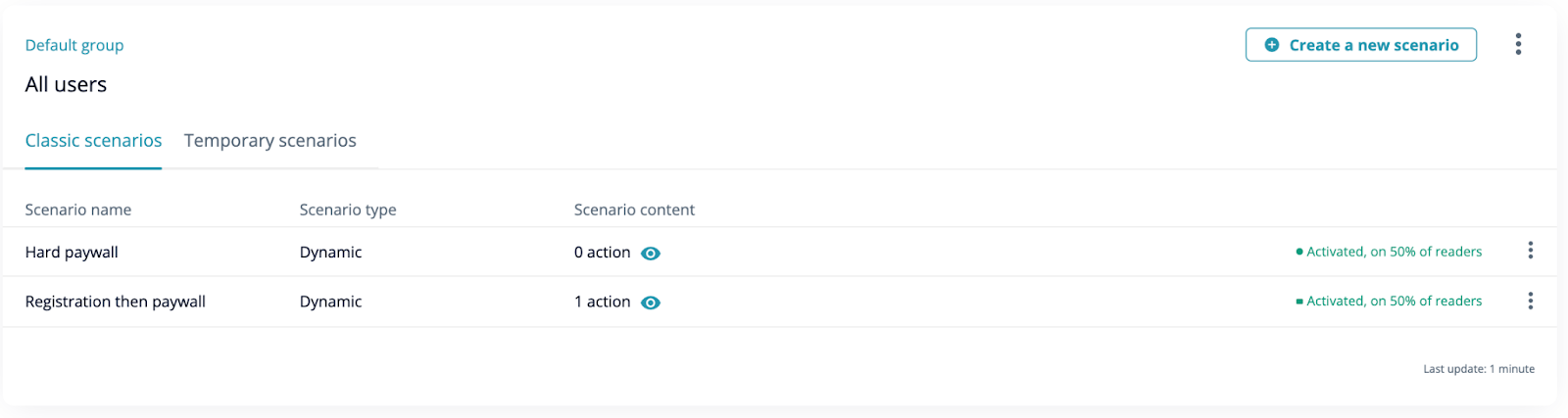
Task: Open the Registration then paywall scenario
Action: click(x=116, y=302)
